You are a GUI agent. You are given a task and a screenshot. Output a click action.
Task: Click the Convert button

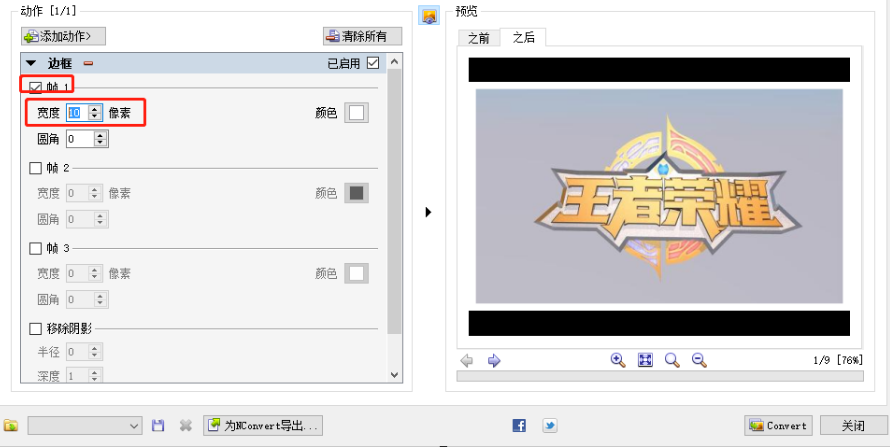click(778, 425)
